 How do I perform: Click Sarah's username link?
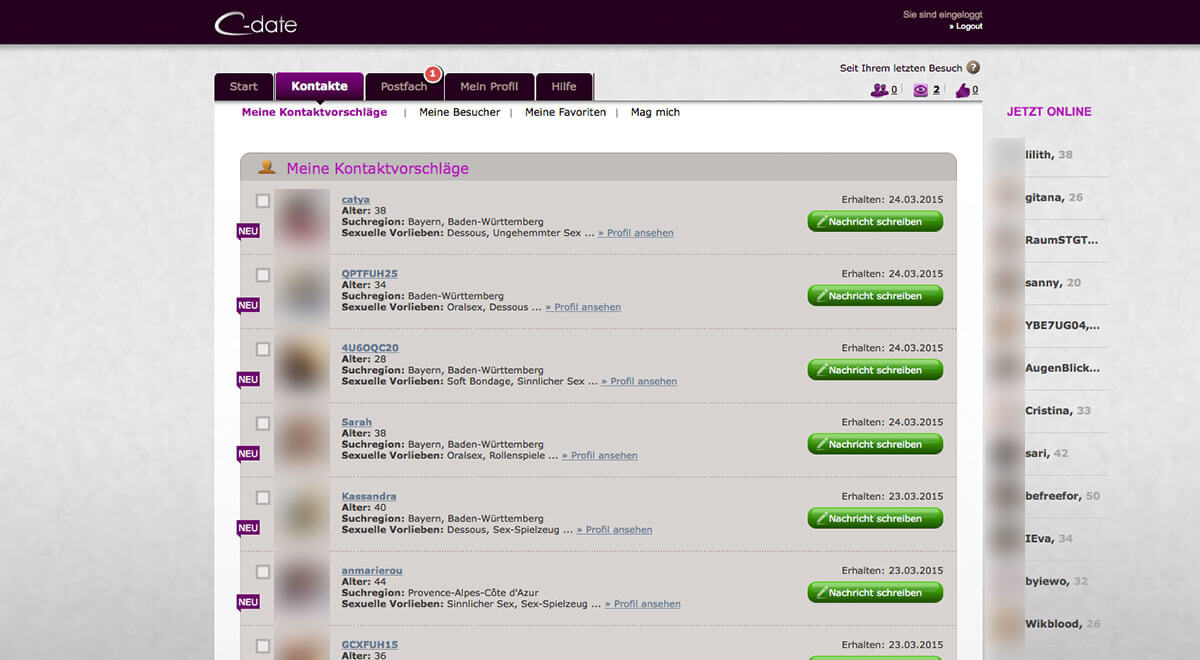(x=357, y=422)
